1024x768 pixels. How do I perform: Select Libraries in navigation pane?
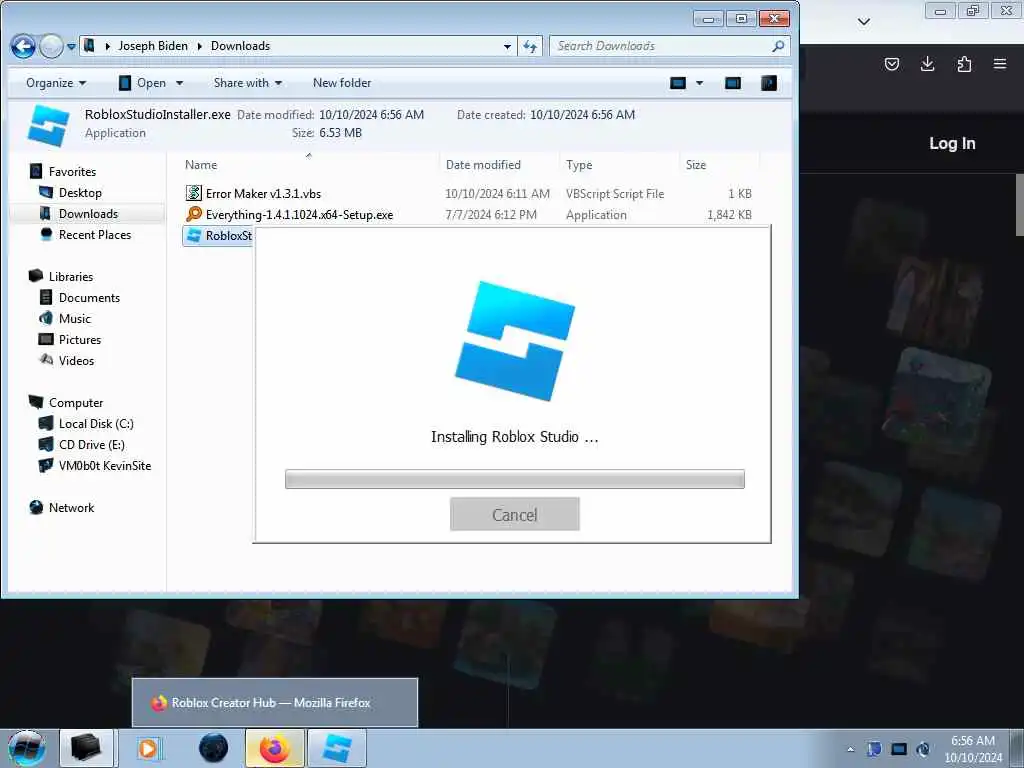[71, 277]
